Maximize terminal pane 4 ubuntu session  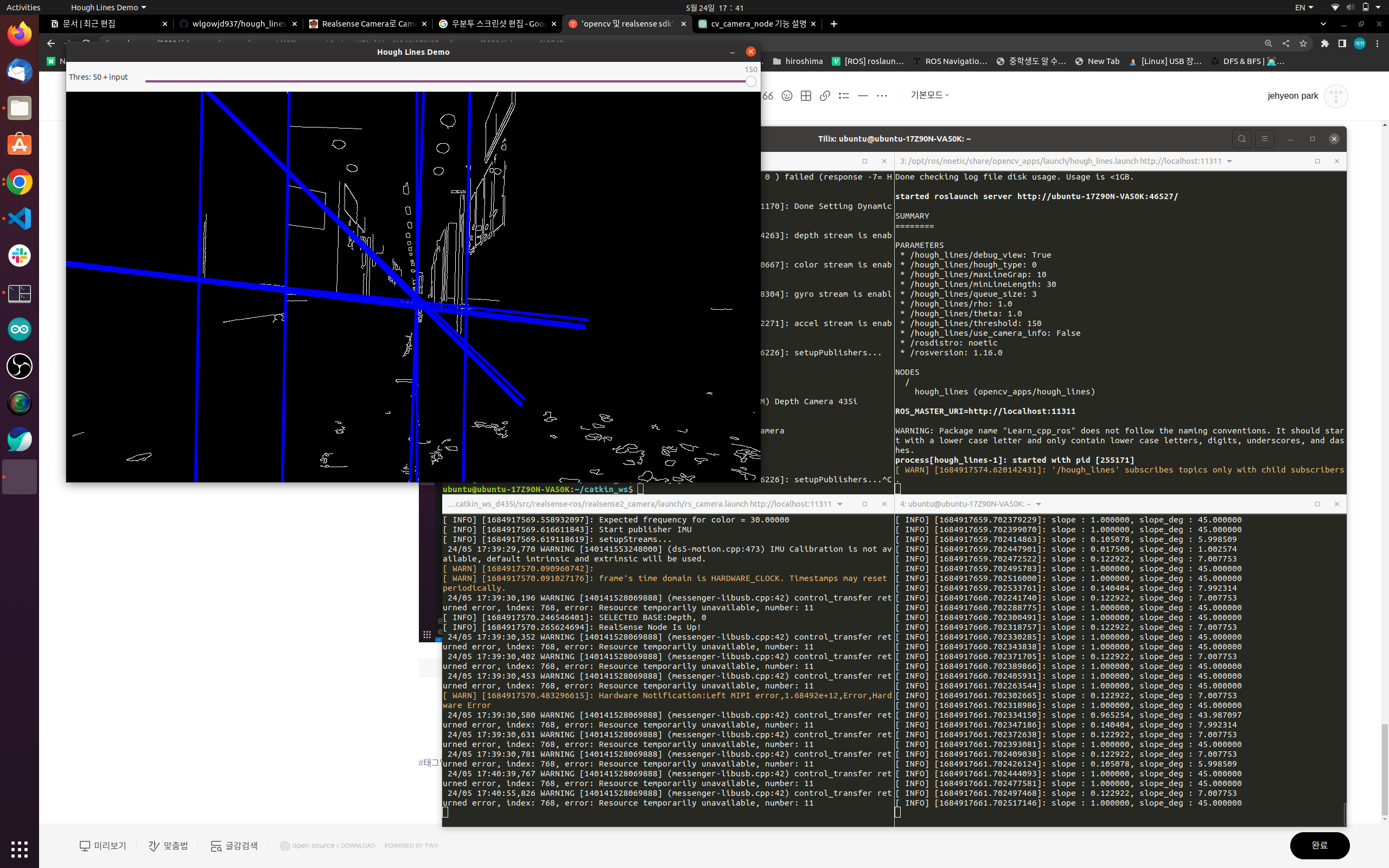coord(1317,504)
